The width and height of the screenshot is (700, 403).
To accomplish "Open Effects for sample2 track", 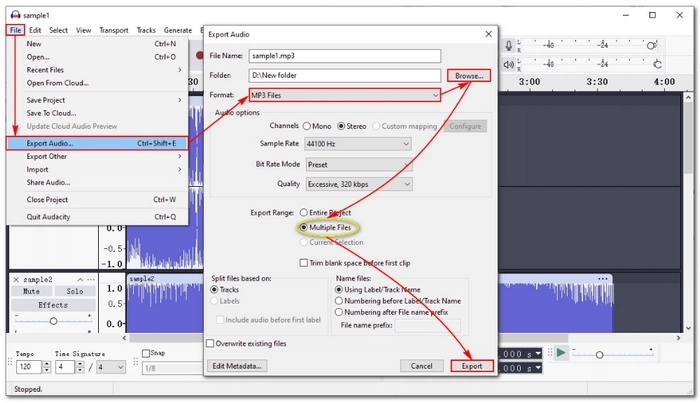I will (53, 305).
